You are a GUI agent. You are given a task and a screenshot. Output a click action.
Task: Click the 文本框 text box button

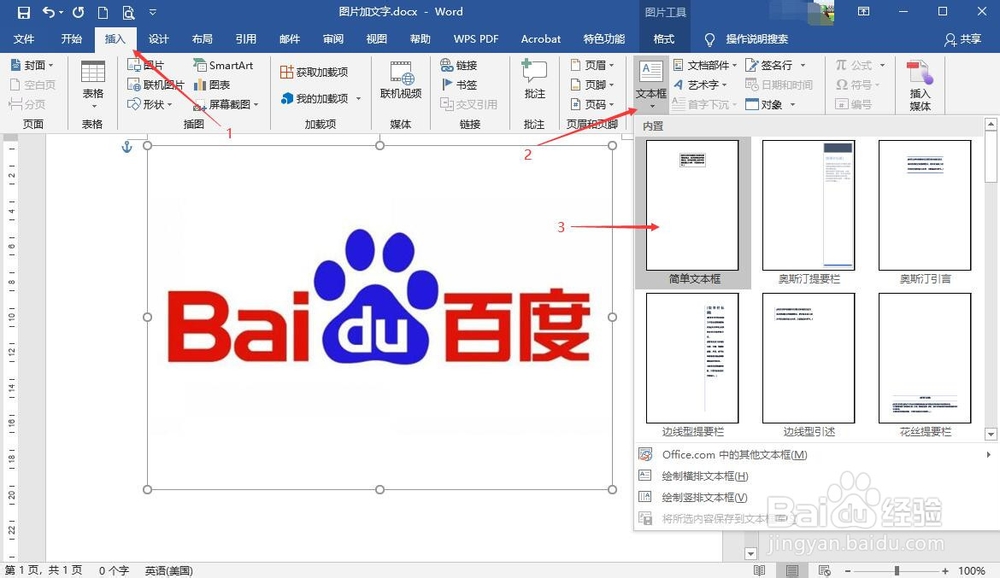(x=651, y=85)
